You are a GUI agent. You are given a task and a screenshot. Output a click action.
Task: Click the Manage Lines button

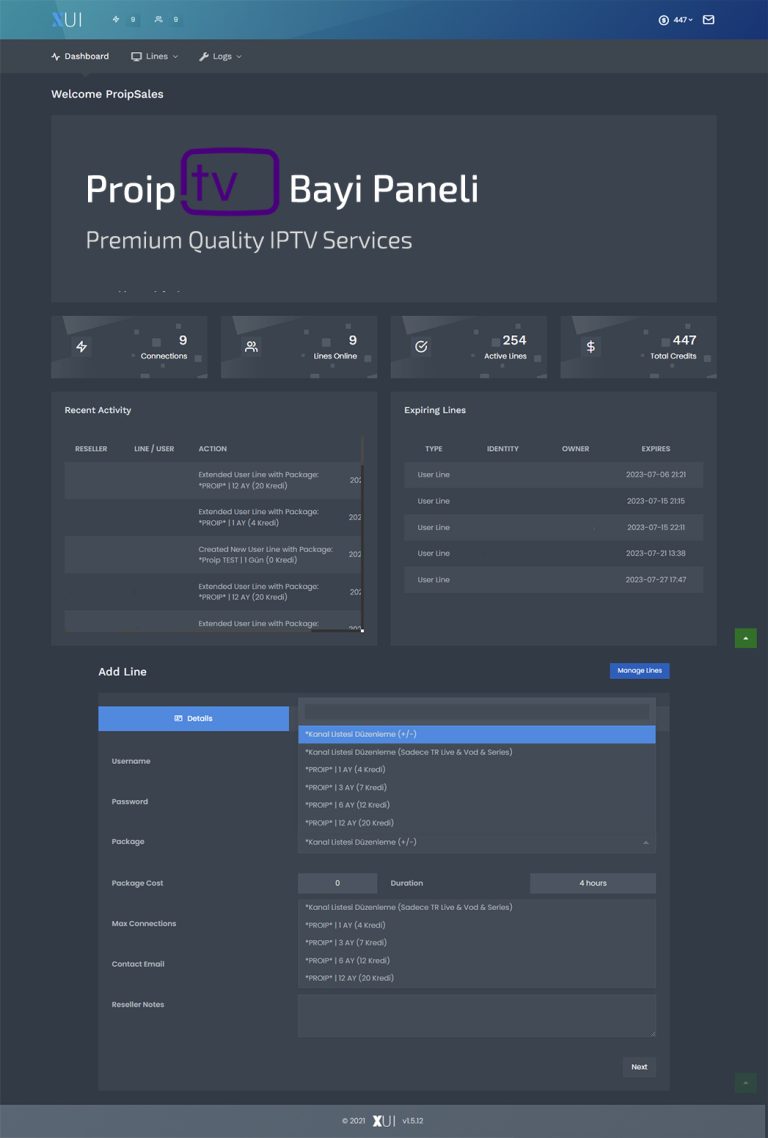coord(640,671)
